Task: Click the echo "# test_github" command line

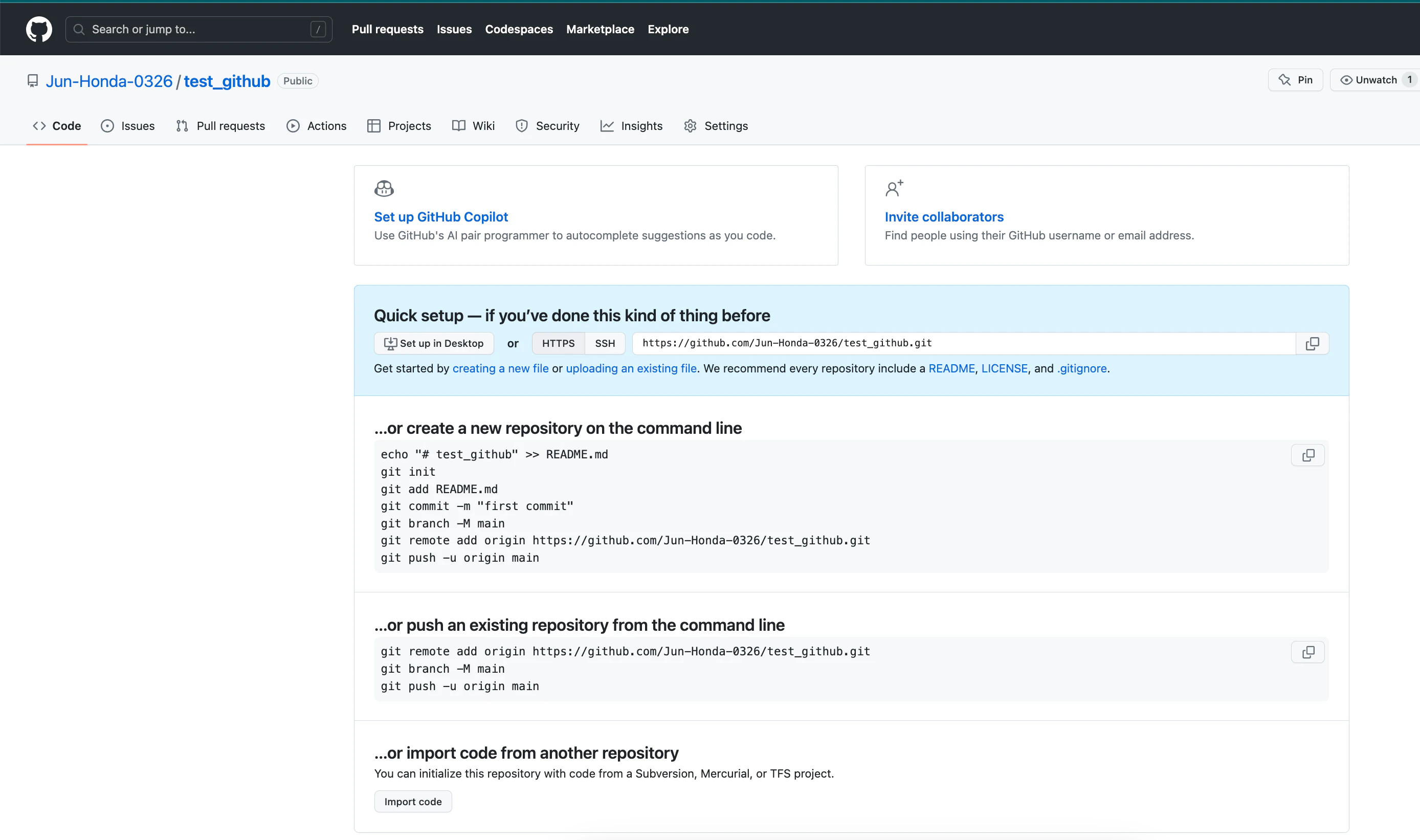Action: pyautogui.click(x=495, y=454)
